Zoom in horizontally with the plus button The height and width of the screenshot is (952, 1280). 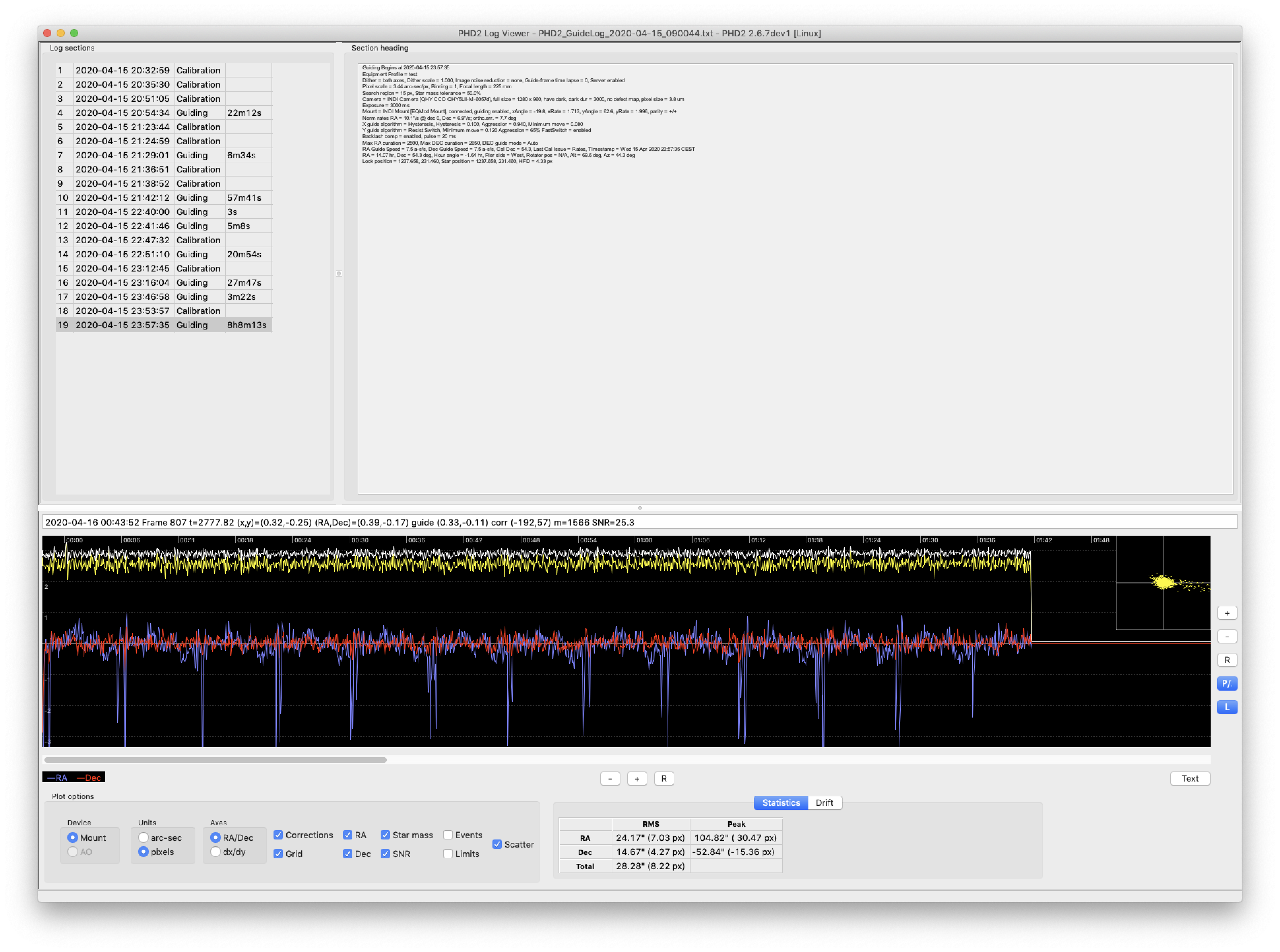coord(637,779)
